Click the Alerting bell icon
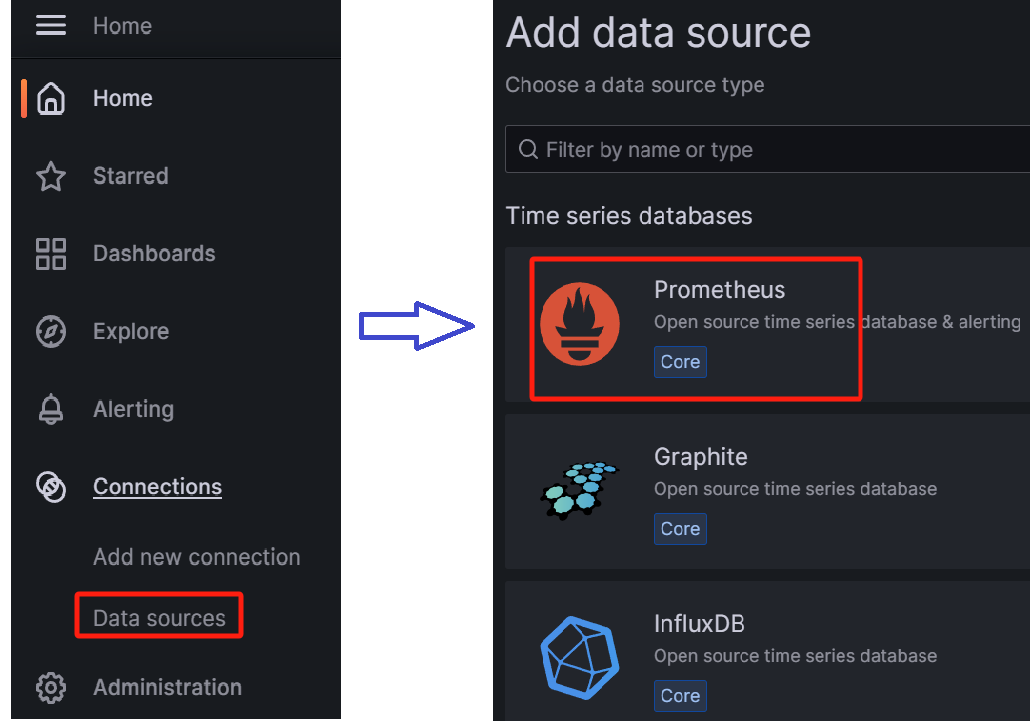Viewport: 1036px width, 721px height. (x=51, y=409)
